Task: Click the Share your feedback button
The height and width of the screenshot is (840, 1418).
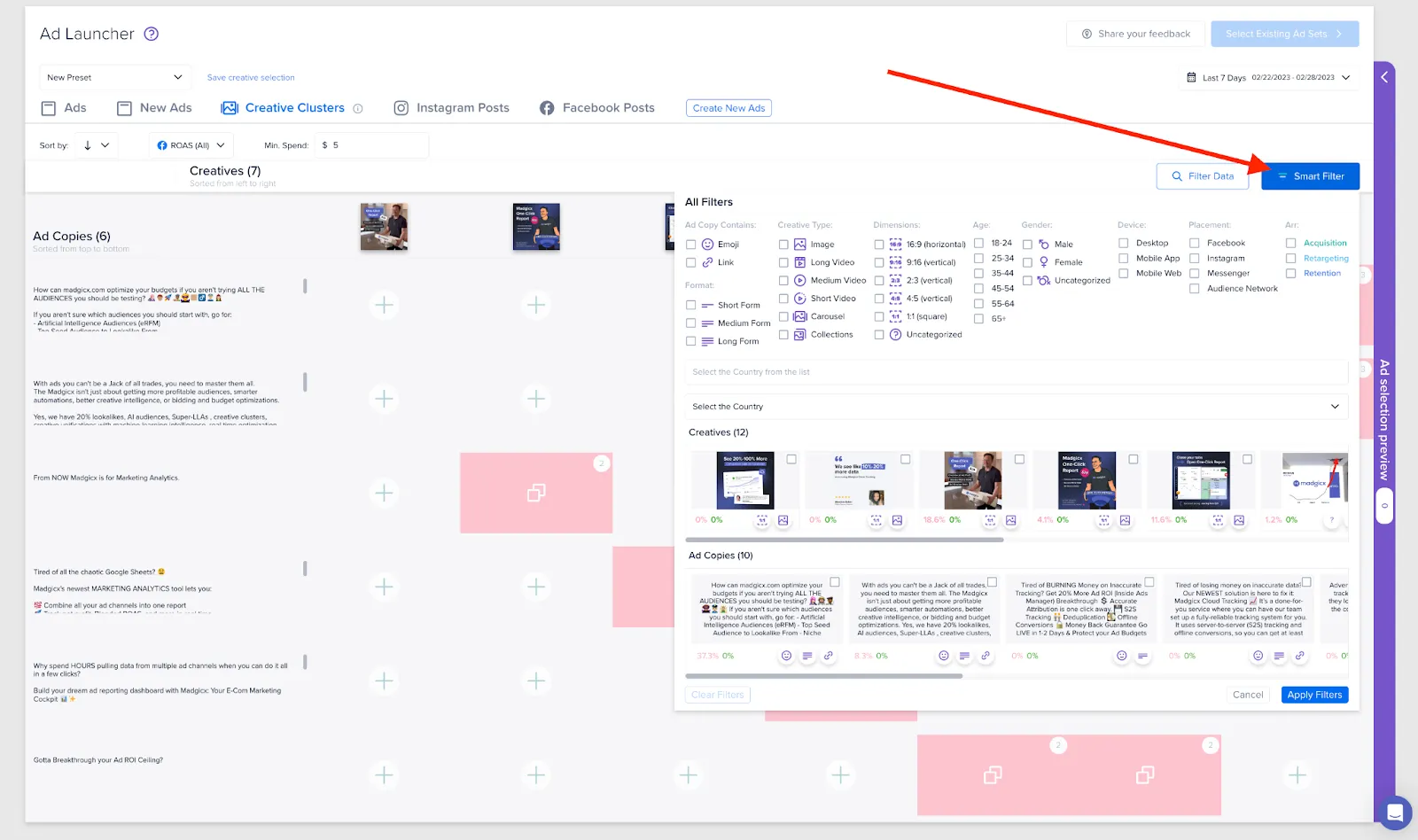Action: coord(1135,34)
